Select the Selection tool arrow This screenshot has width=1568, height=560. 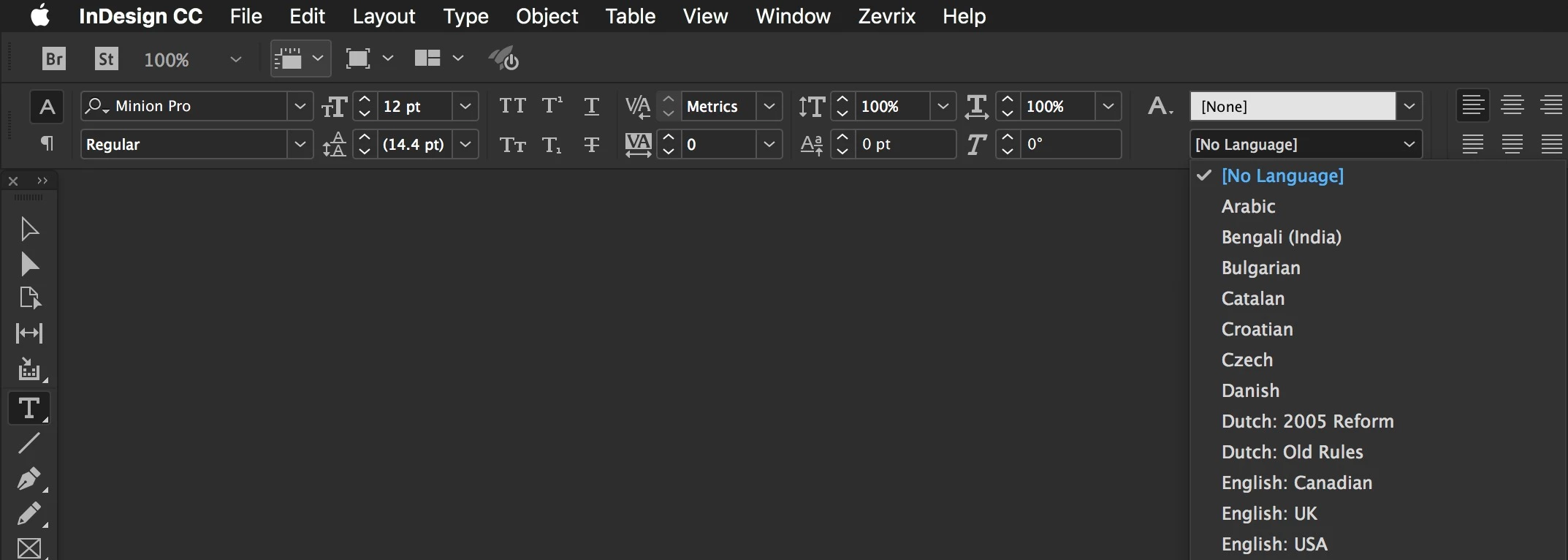point(29,229)
